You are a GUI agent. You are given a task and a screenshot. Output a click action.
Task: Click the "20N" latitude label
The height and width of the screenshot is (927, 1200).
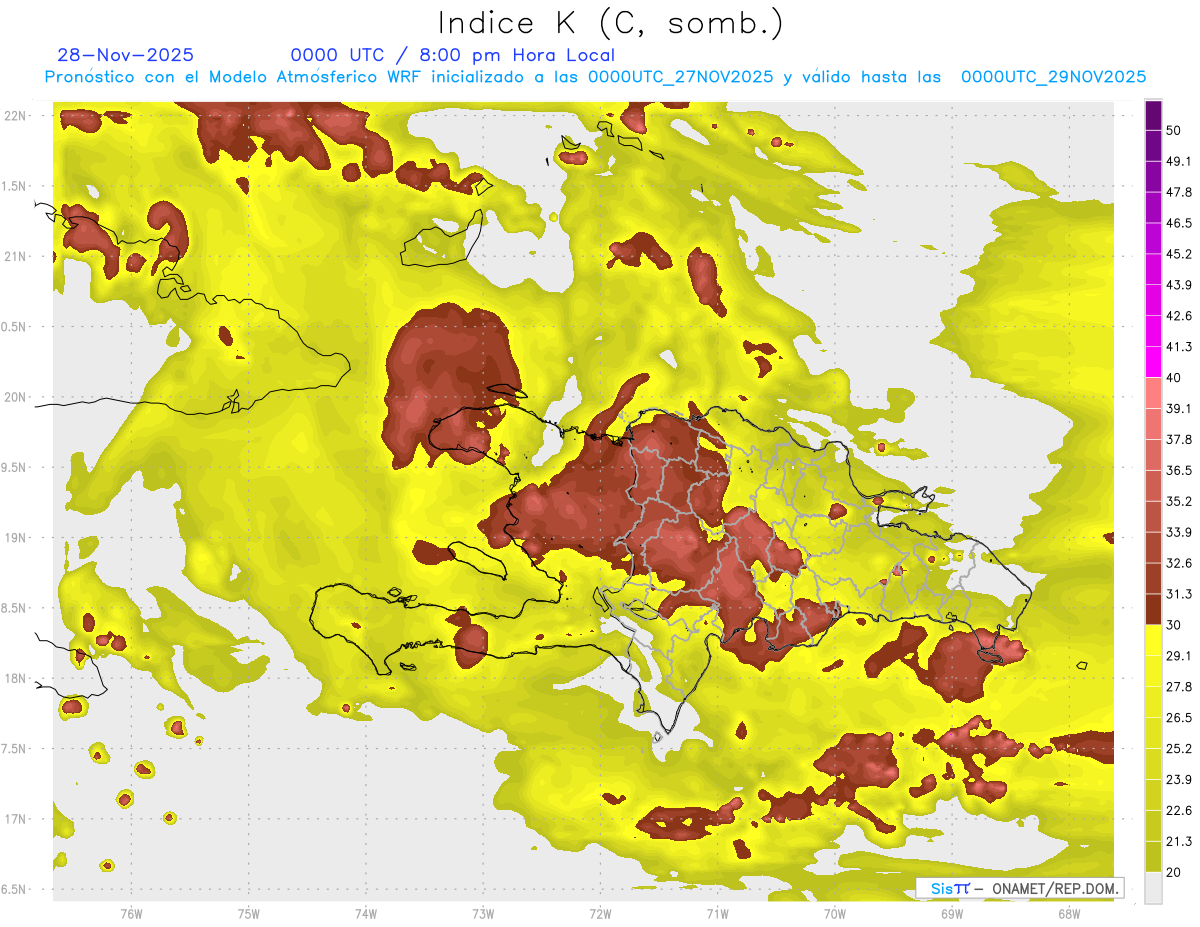16,397
